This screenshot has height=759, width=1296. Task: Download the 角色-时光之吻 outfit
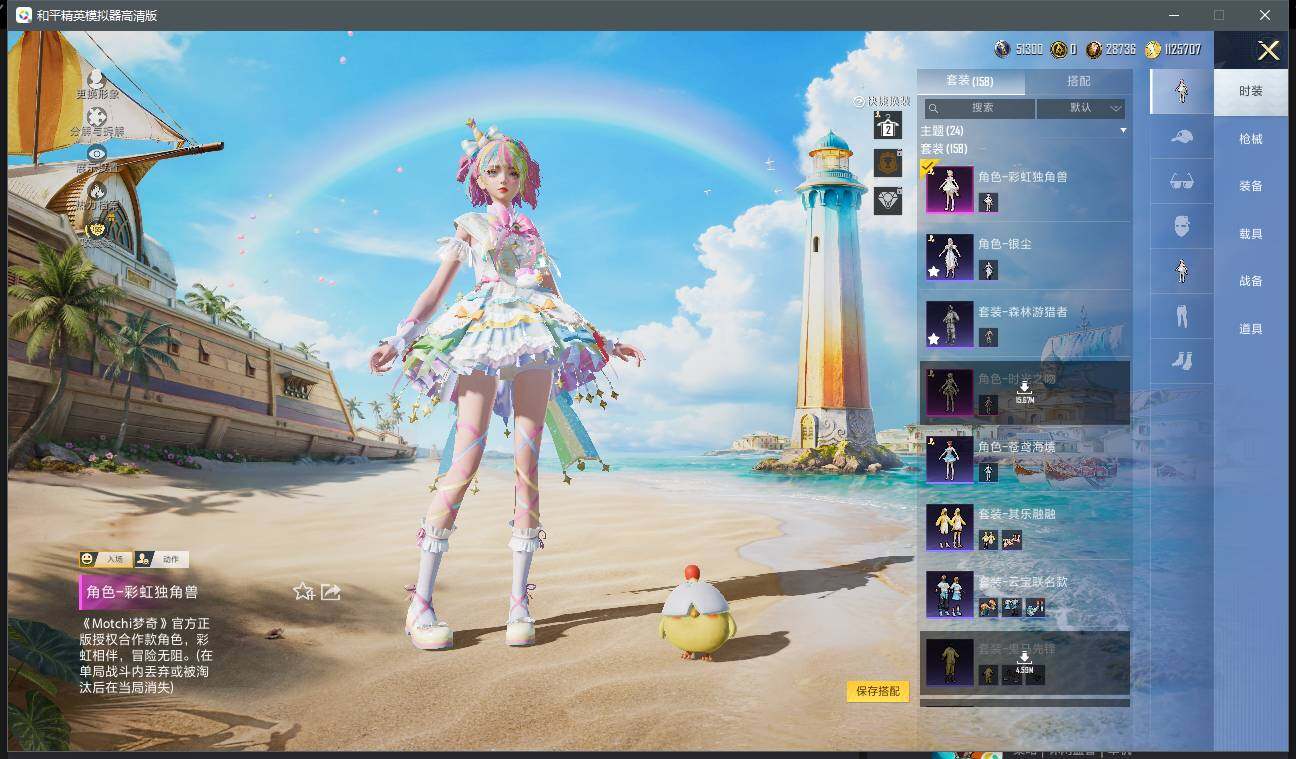(x=1024, y=391)
